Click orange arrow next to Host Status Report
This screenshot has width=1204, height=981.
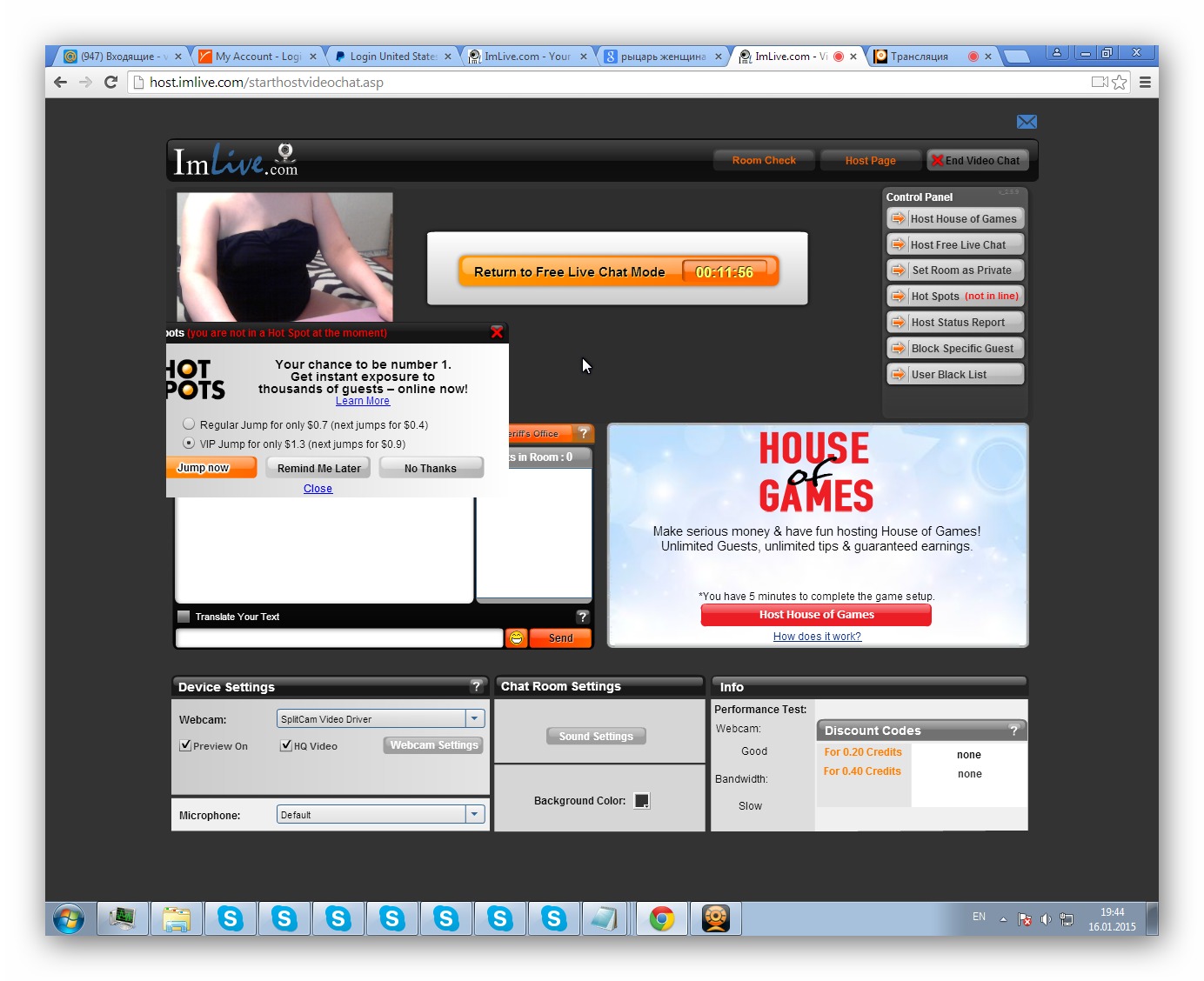[x=899, y=322]
